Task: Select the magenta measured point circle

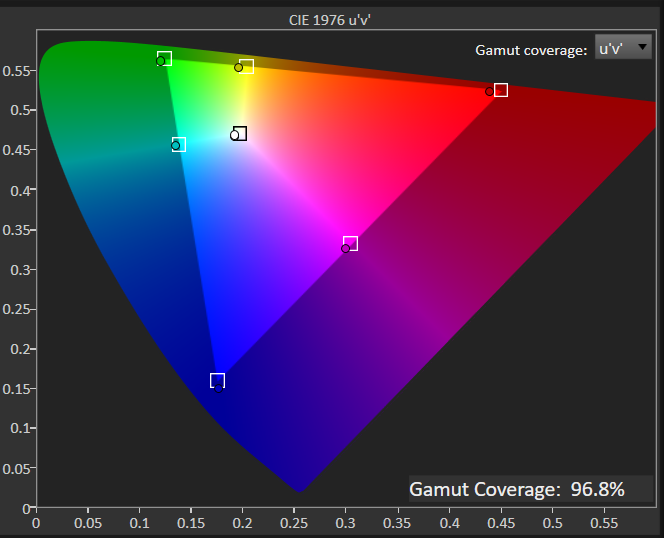Action: (346, 249)
